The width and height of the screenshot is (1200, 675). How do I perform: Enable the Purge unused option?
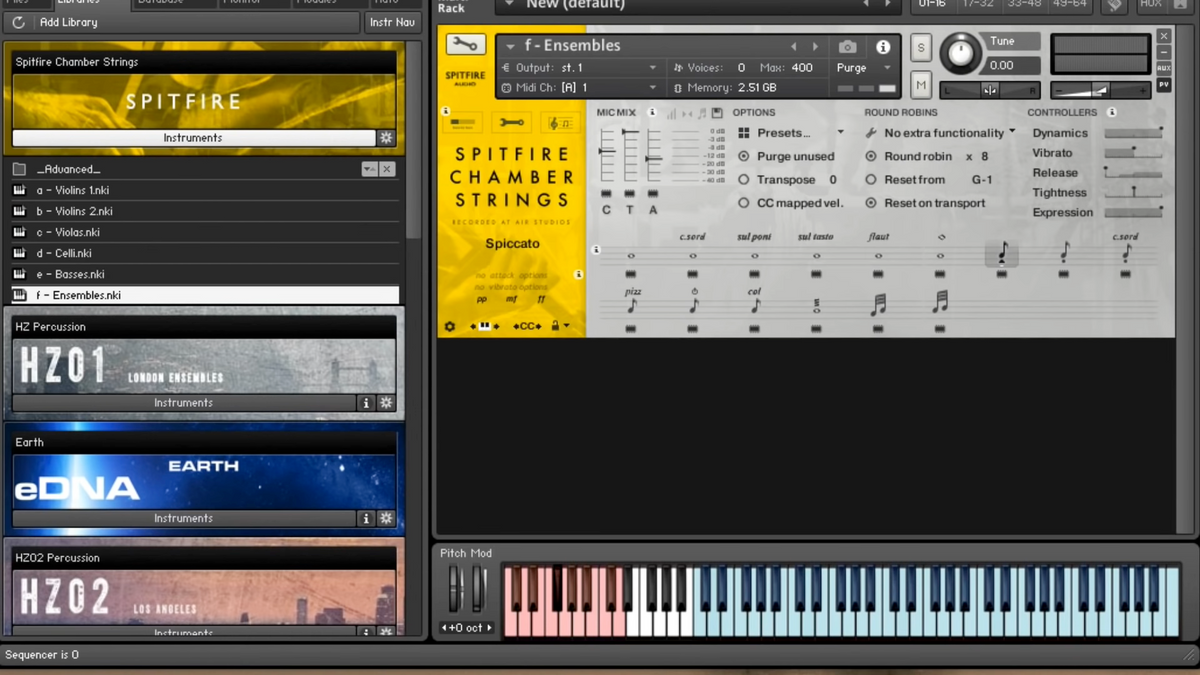click(744, 156)
